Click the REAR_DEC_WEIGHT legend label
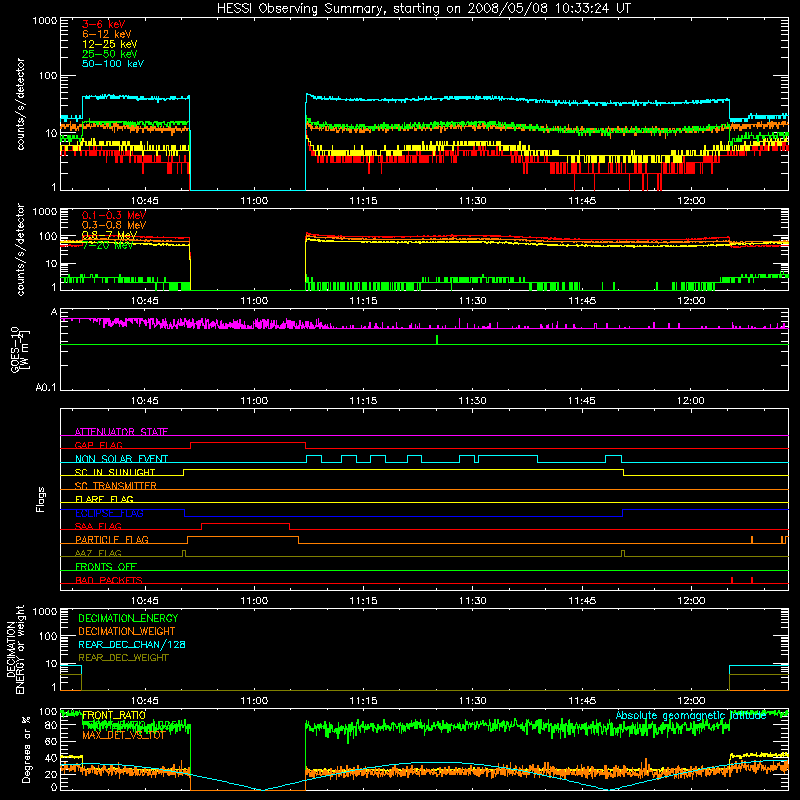The width and height of the screenshot is (800, 800). [x=123, y=658]
